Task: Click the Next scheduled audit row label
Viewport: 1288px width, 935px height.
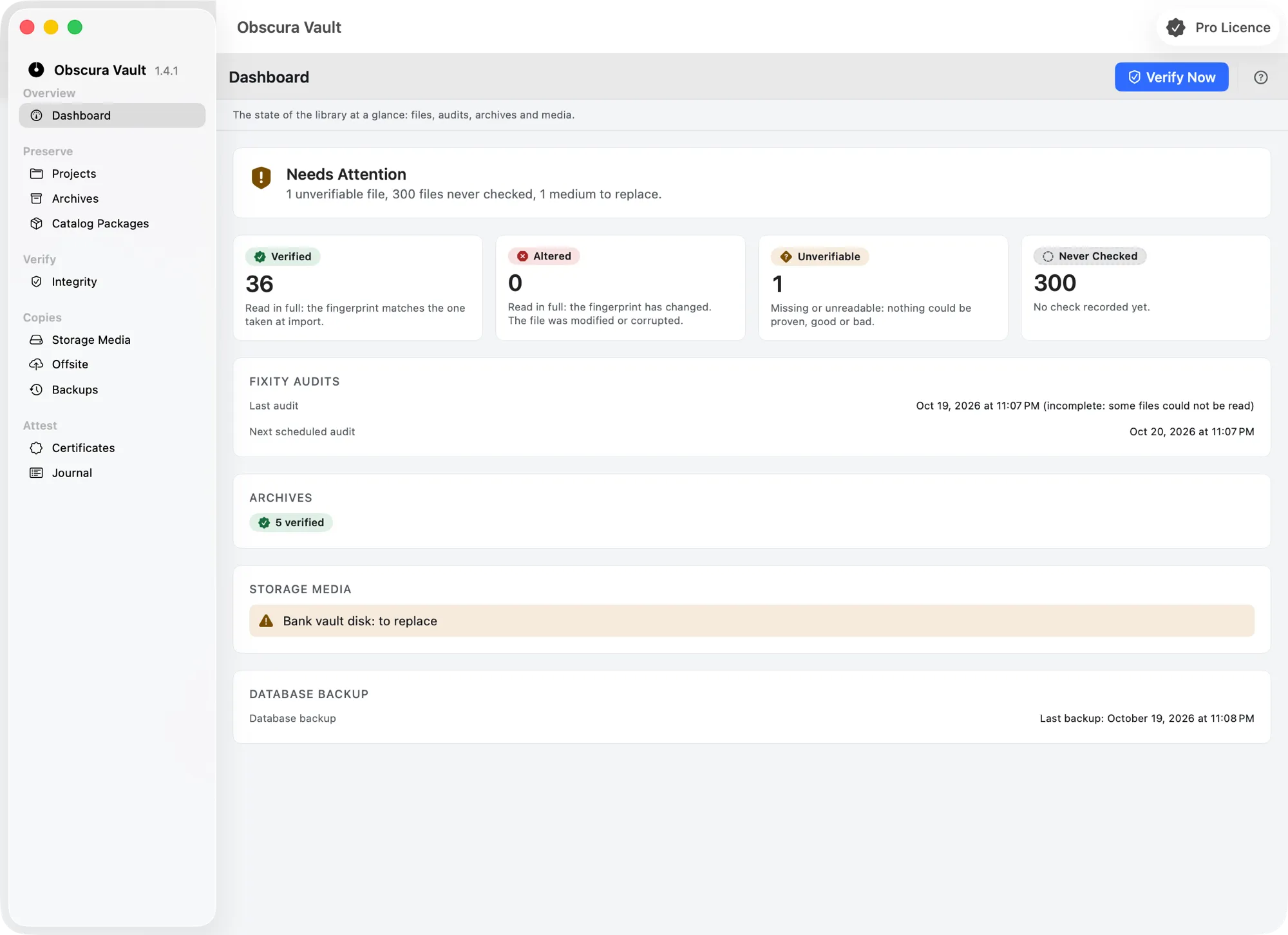Action: pos(302,431)
